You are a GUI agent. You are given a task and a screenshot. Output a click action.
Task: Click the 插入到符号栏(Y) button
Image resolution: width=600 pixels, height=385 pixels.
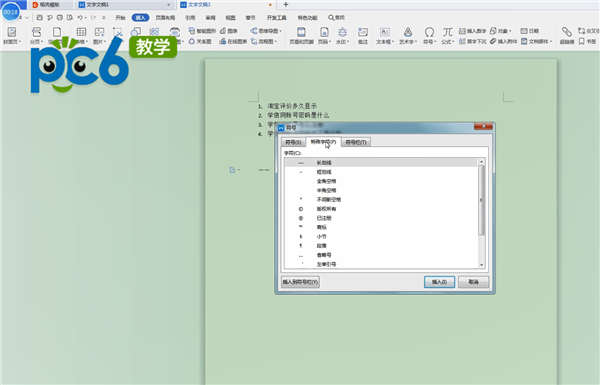(x=300, y=282)
